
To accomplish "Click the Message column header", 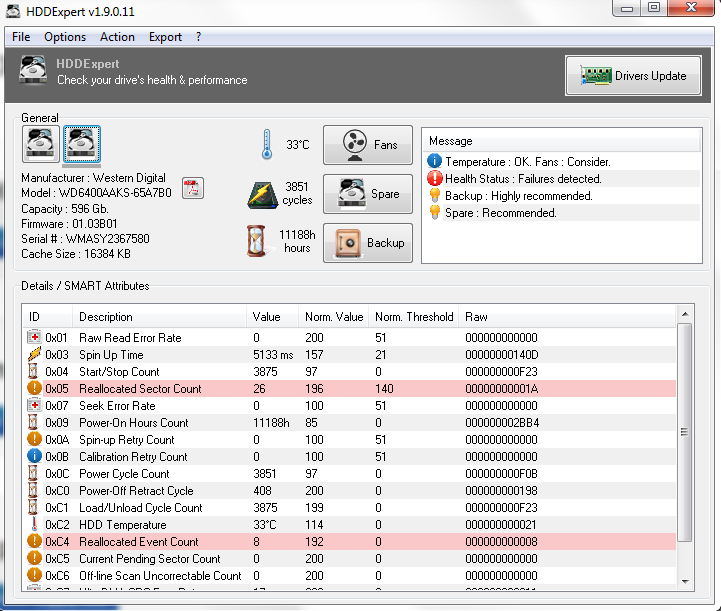I will click(x=562, y=141).
